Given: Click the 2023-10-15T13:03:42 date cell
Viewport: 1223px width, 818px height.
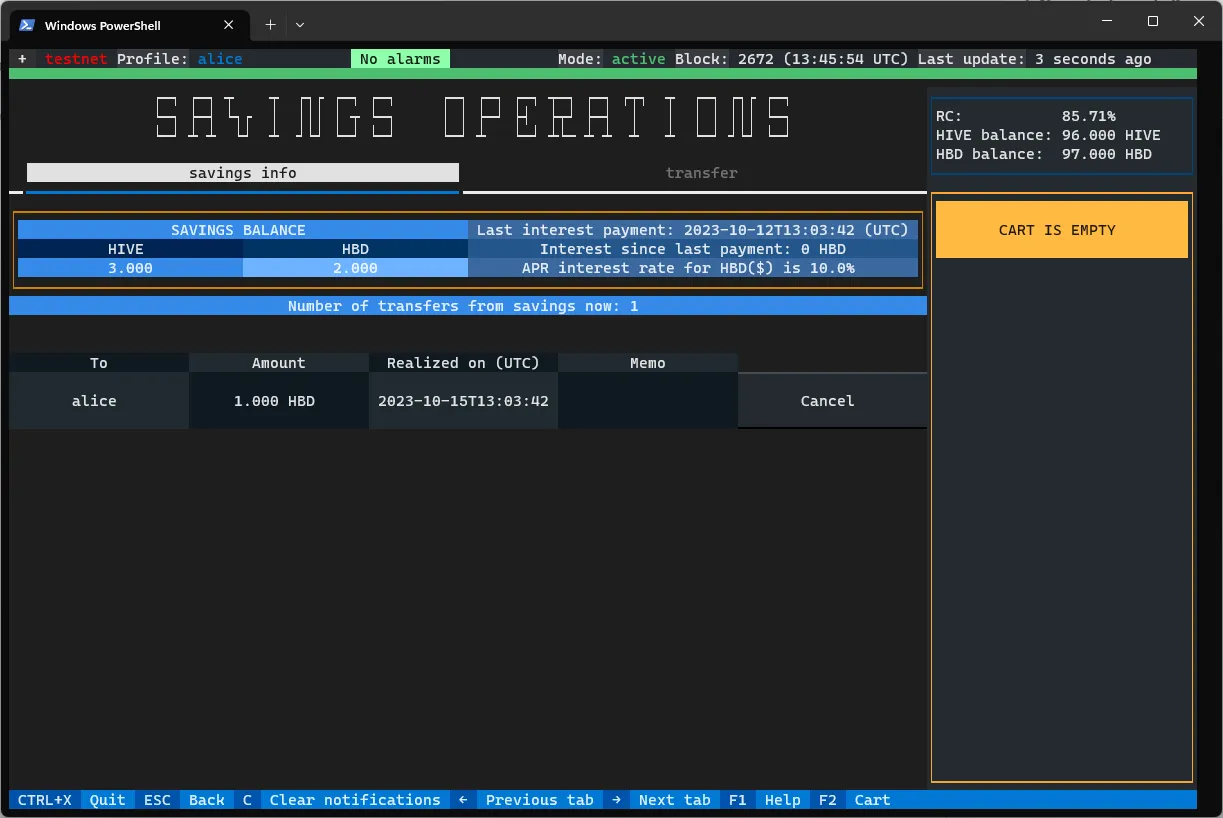Looking at the screenshot, I should click(x=463, y=401).
